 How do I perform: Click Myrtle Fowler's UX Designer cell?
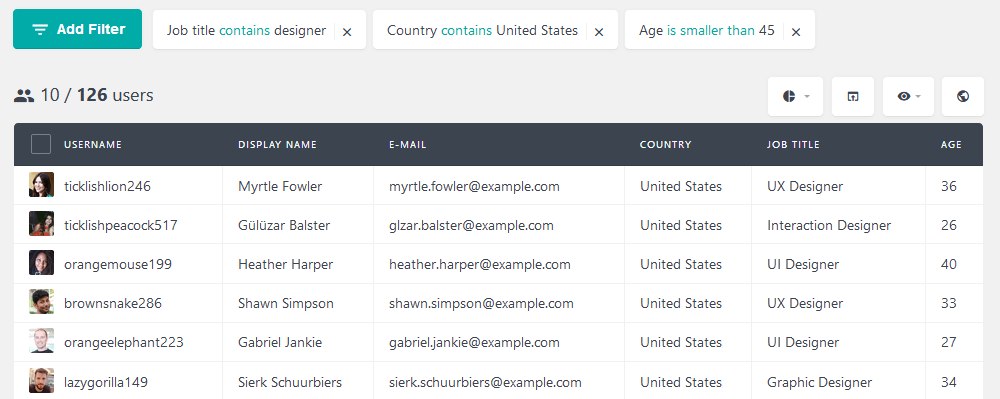(x=805, y=186)
